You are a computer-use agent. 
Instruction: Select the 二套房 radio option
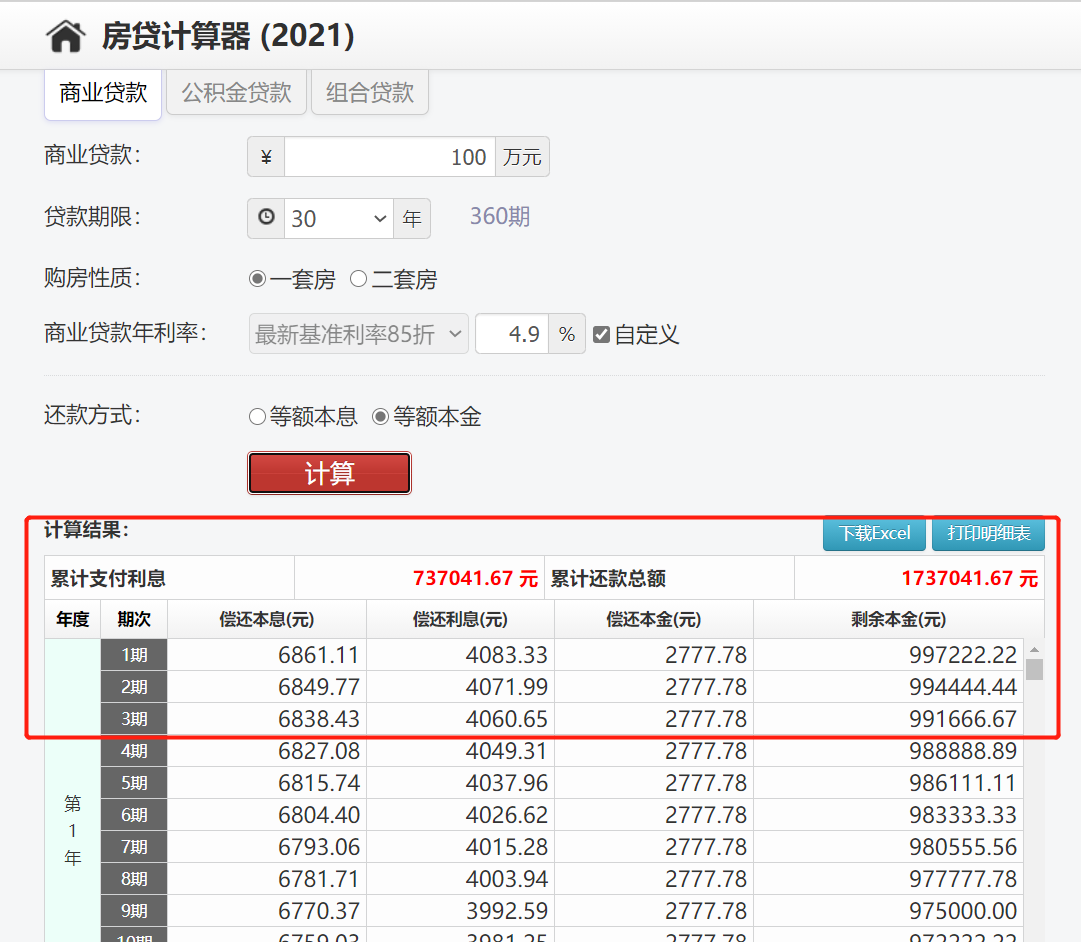point(358,278)
